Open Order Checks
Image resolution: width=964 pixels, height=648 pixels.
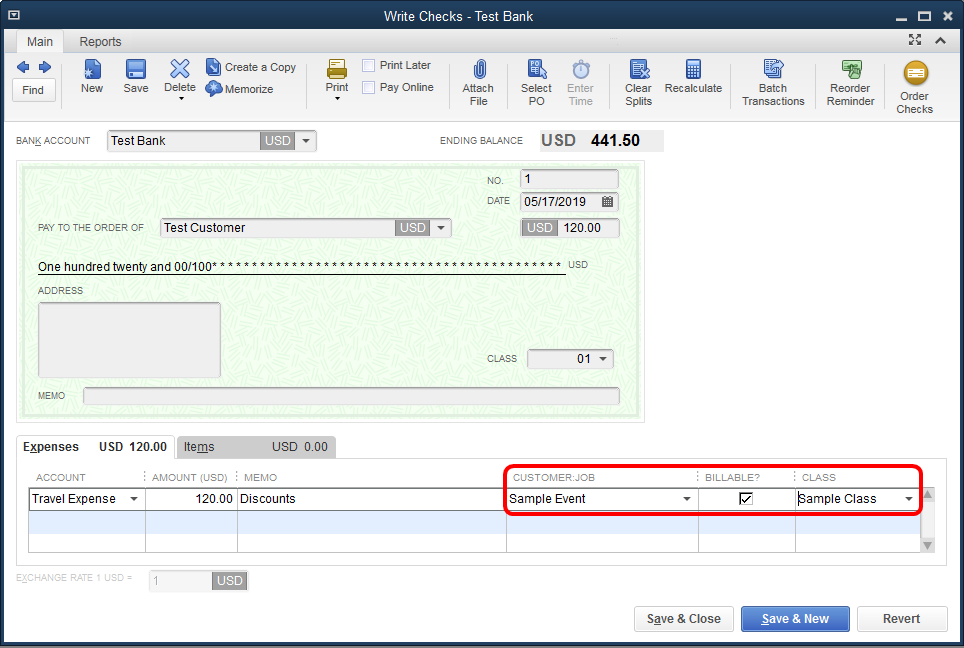[x=914, y=87]
